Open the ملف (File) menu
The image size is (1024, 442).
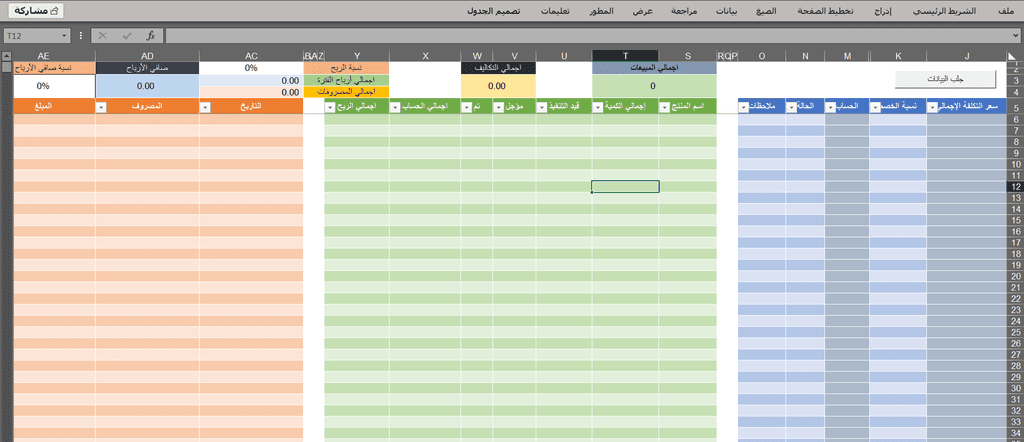(1006, 12)
